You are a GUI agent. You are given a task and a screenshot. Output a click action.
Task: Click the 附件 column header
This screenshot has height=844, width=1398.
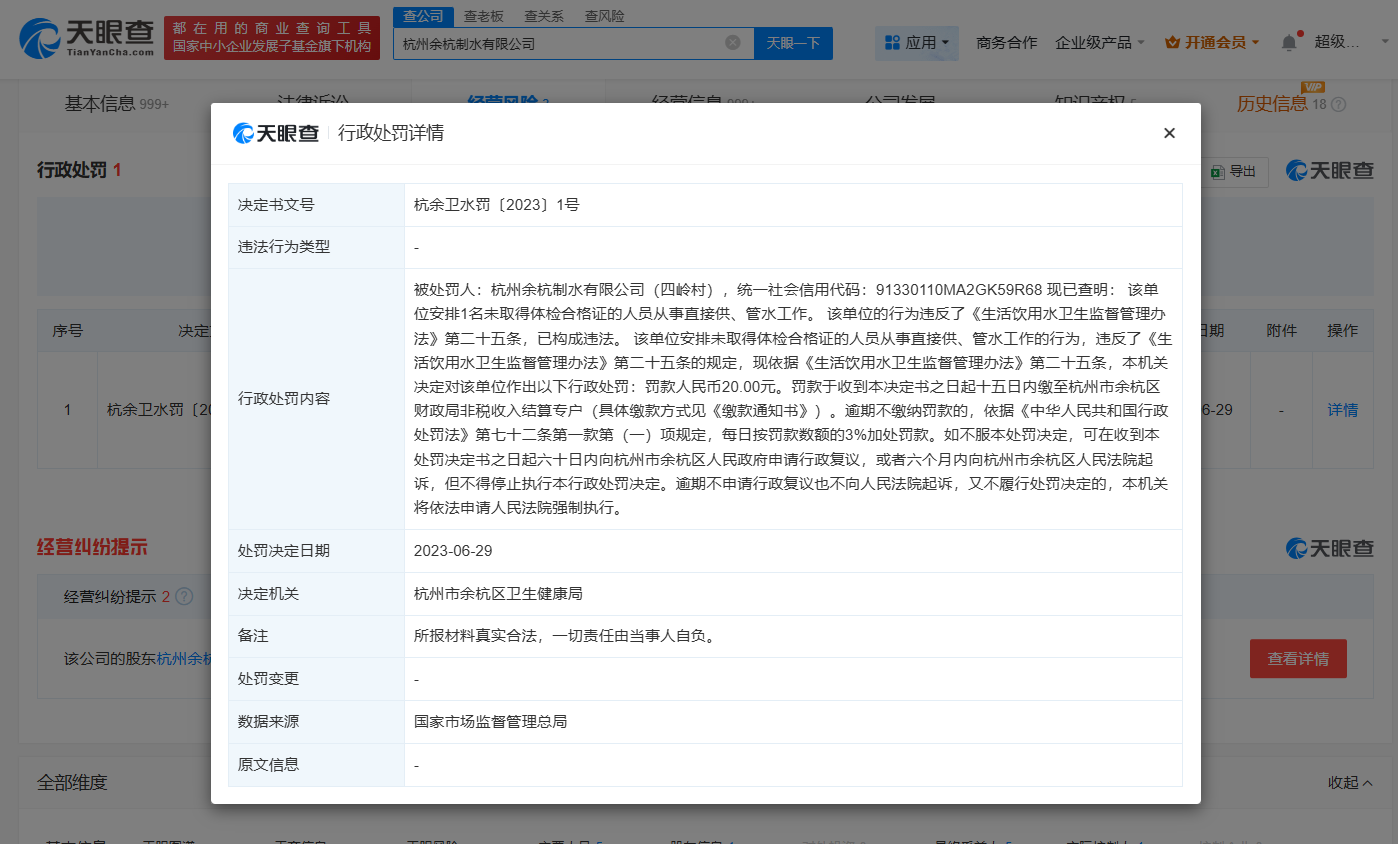pos(1281,331)
